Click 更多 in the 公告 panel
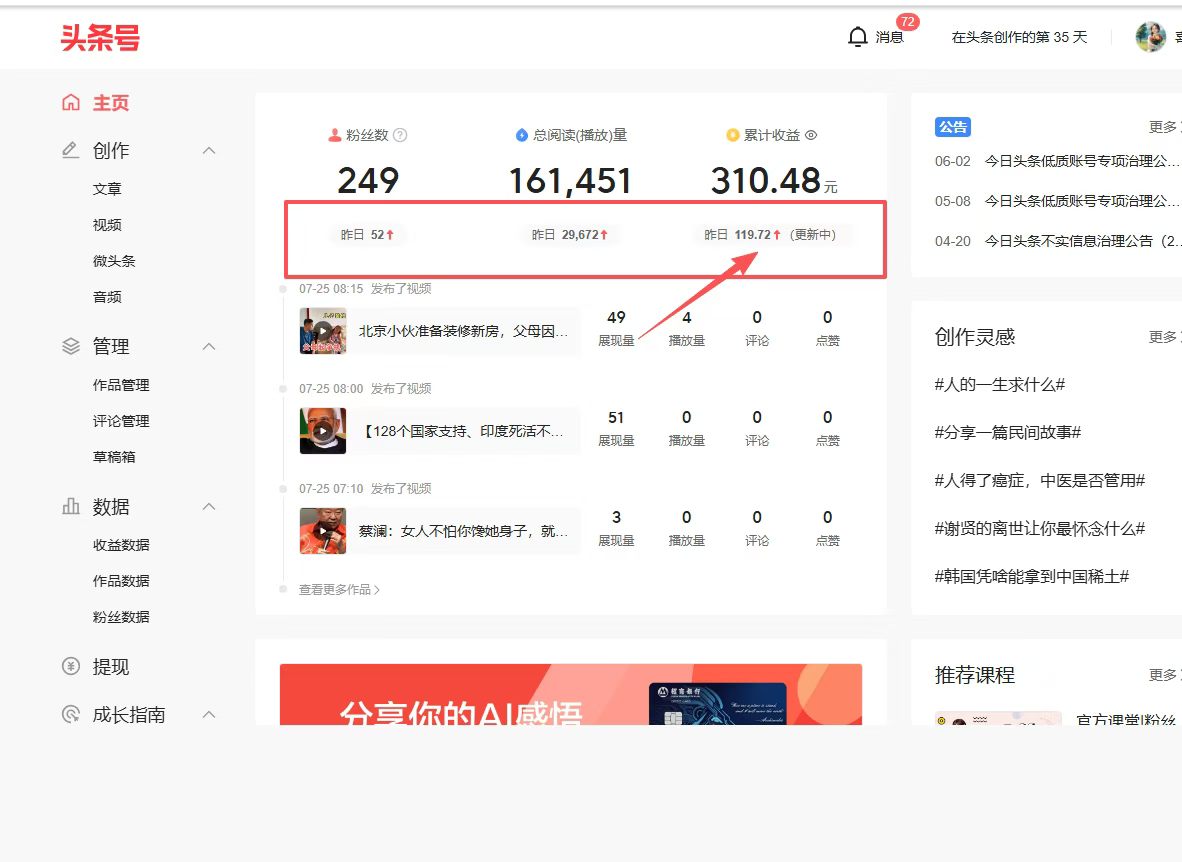The height and width of the screenshot is (862, 1182). (1162, 127)
